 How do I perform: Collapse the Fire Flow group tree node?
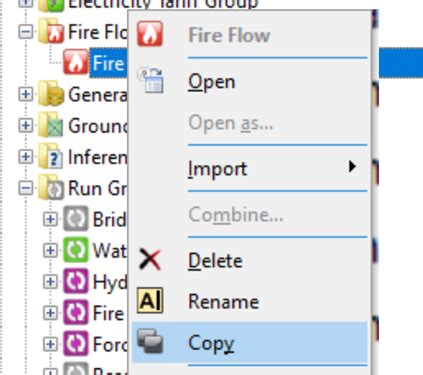point(26,32)
